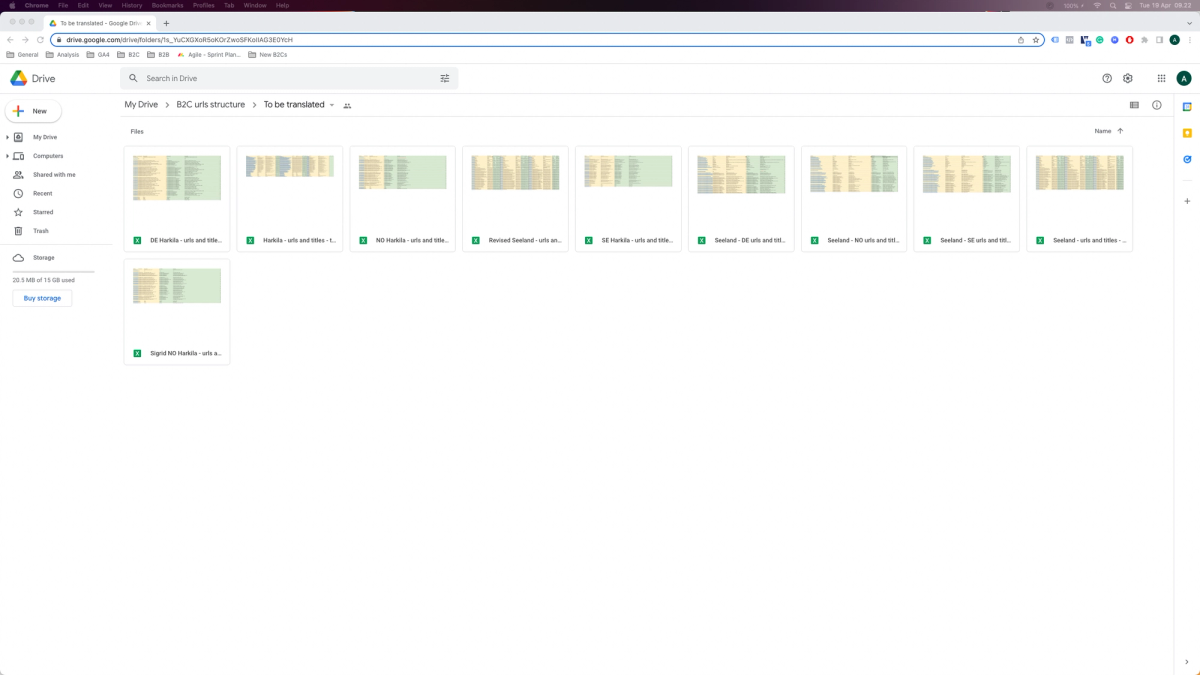Open Google Calendar side panel
The image size is (1200, 675).
pos(1187,107)
